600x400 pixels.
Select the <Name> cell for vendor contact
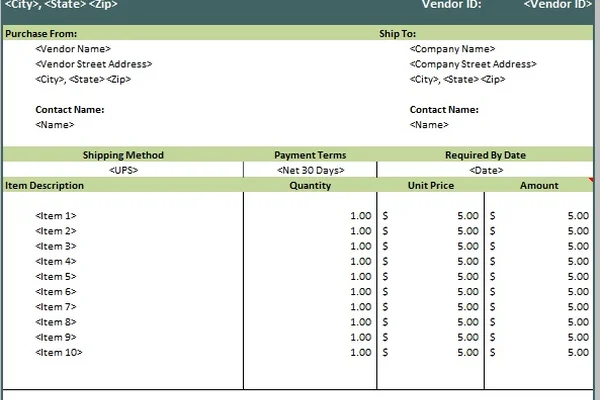[x=55, y=125]
